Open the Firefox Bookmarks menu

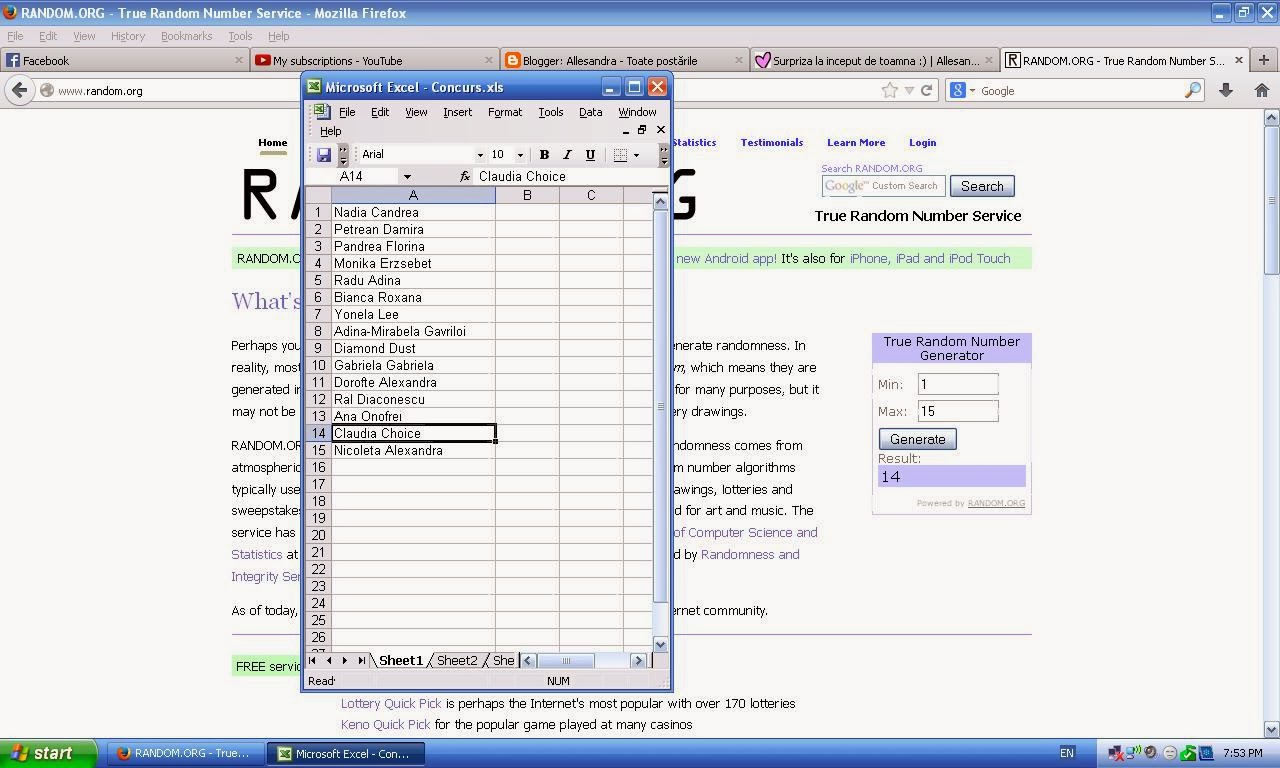pos(186,36)
